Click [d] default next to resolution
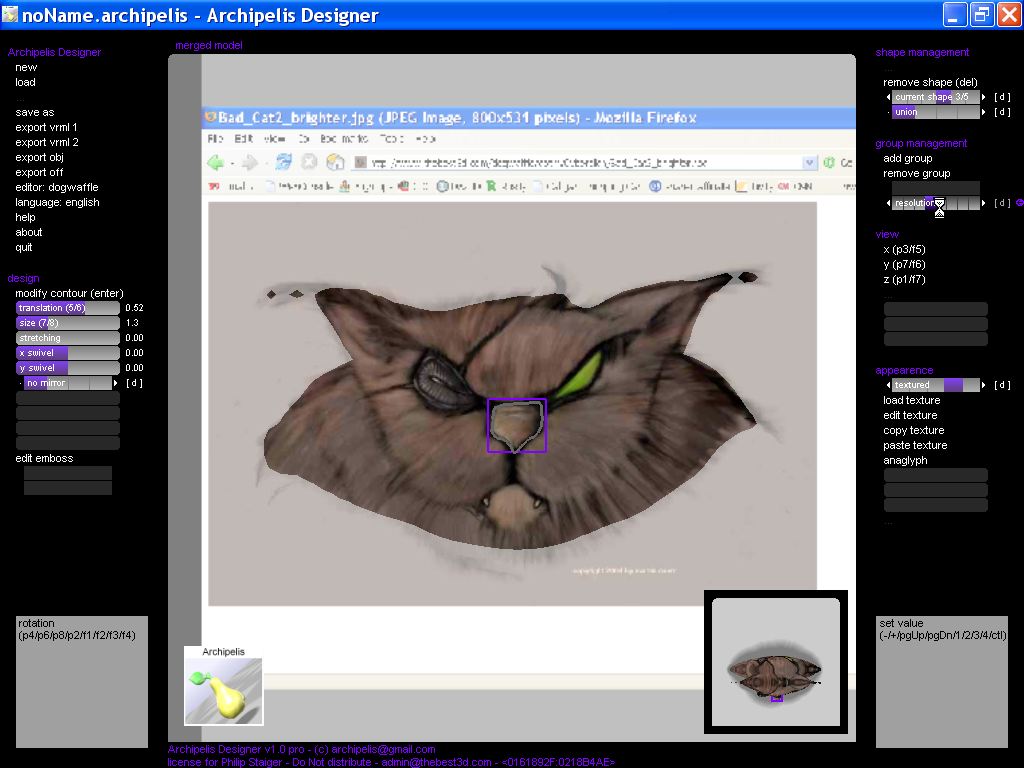 click(x=1002, y=203)
